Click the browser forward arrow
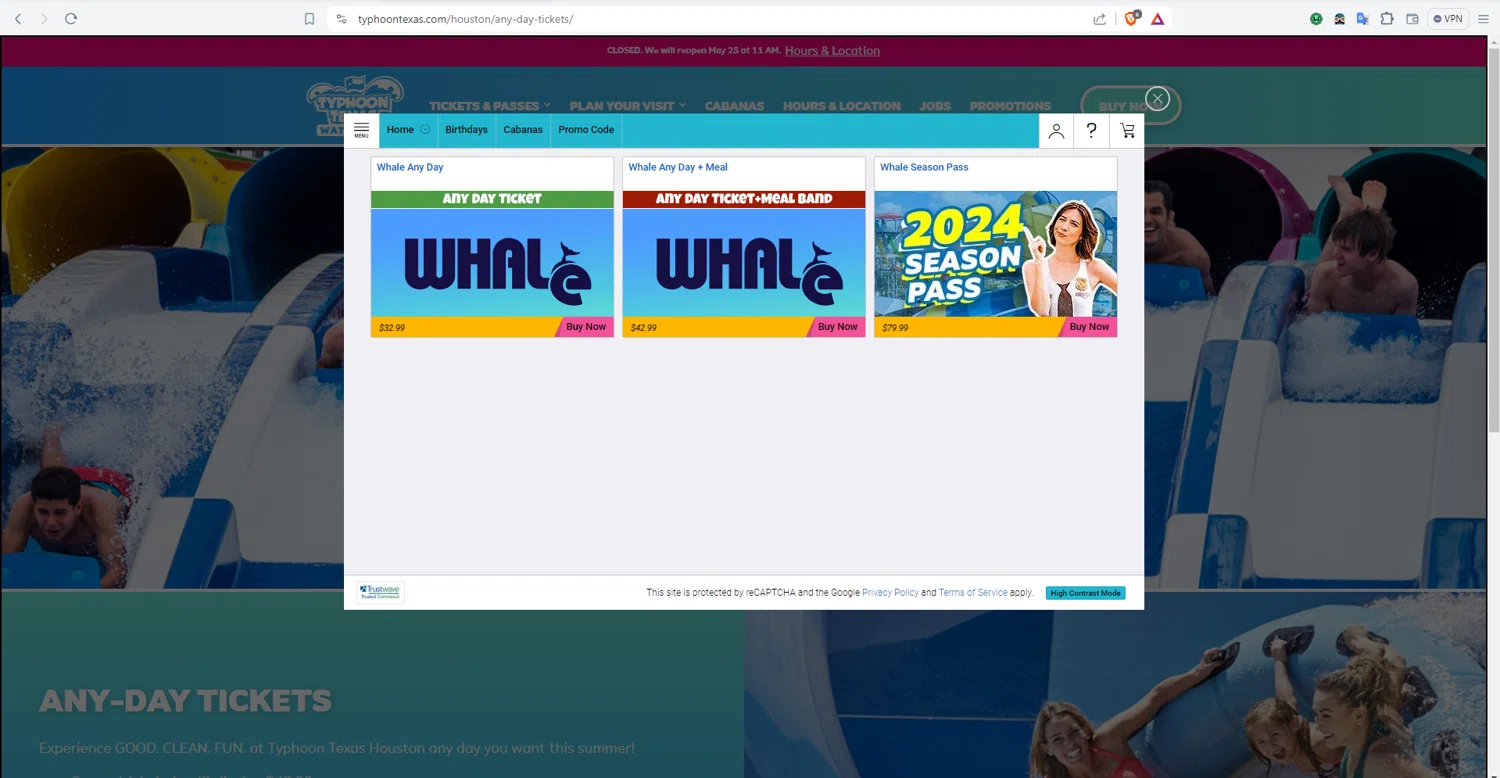The height and width of the screenshot is (778, 1500). pyautogui.click(x=44, y=18)
